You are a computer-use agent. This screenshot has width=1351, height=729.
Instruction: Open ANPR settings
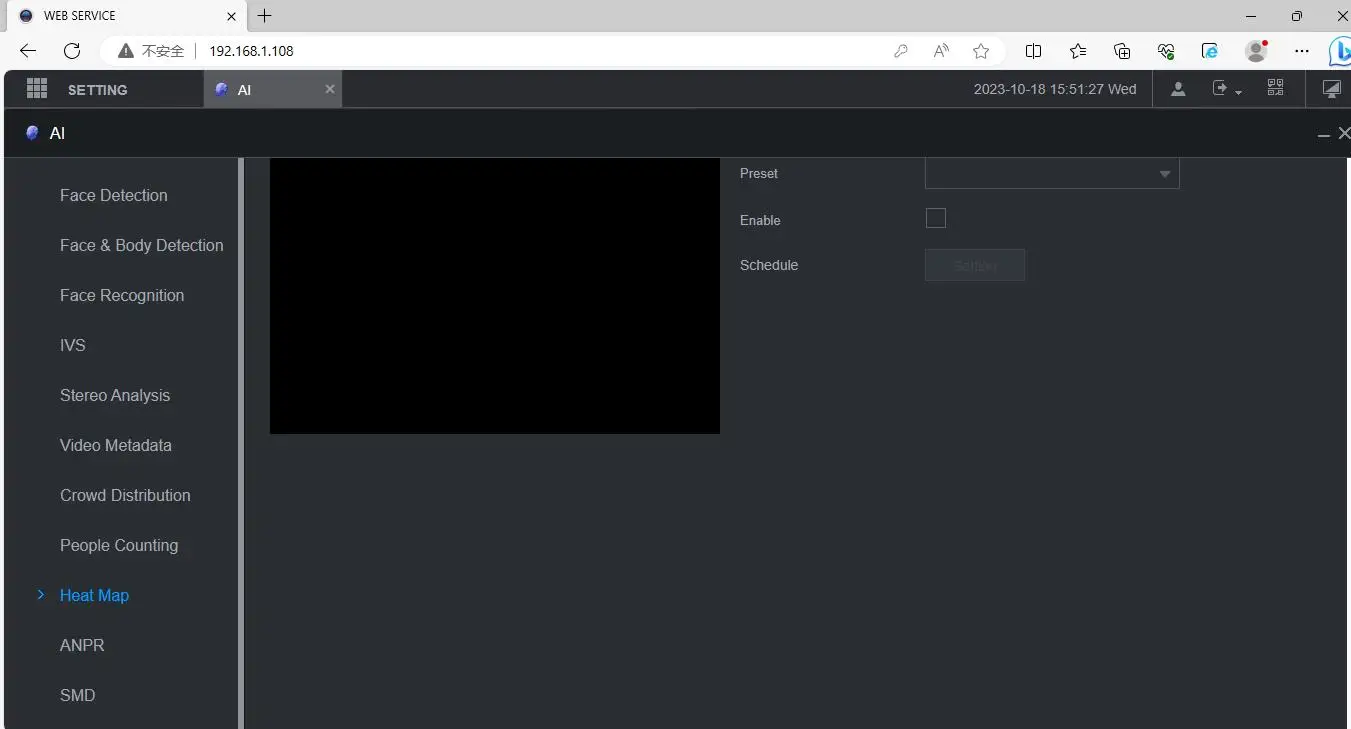pyautogui.click(x=82, y=645)
